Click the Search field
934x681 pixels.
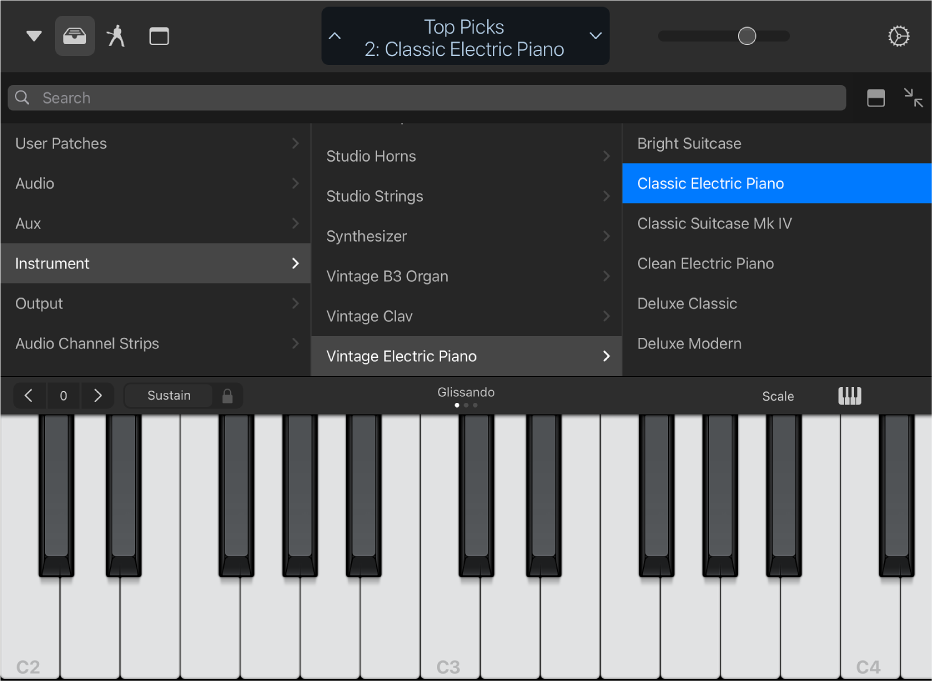pos(427,98)
